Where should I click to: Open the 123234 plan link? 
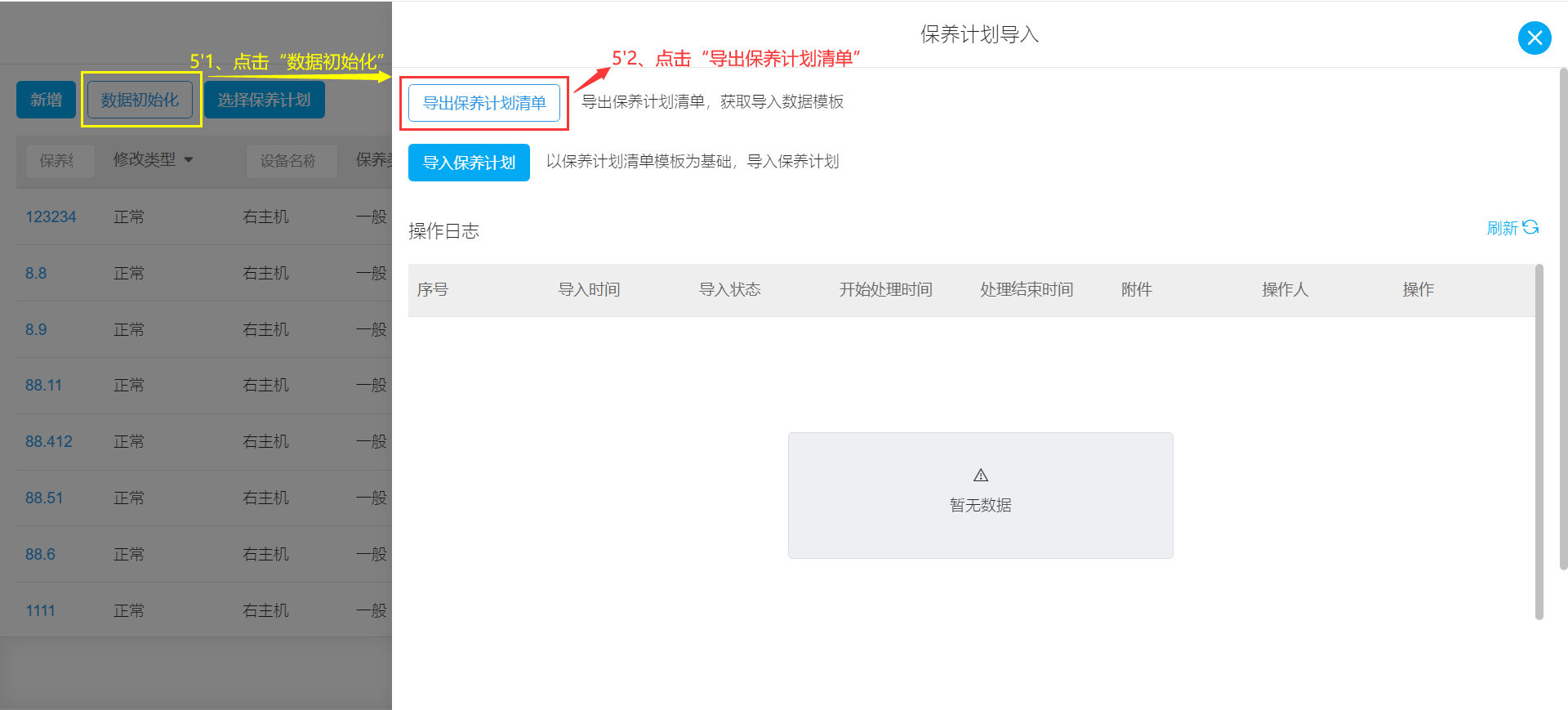(x=51, y=217)
